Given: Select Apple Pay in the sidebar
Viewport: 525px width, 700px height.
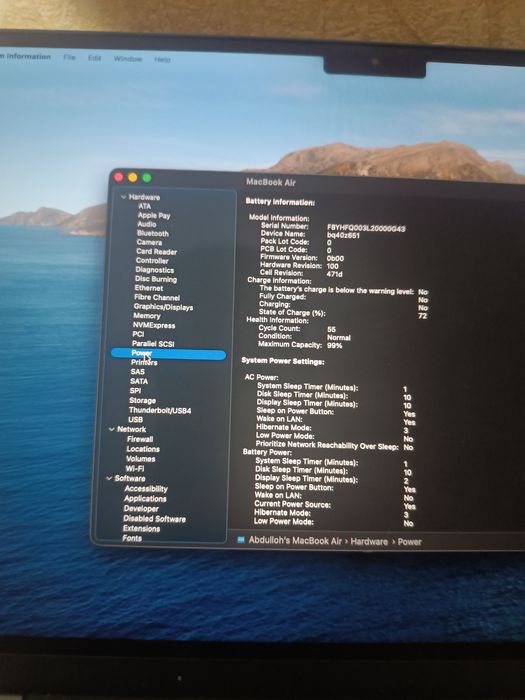Looking at the screenshot, I should 154,215.
